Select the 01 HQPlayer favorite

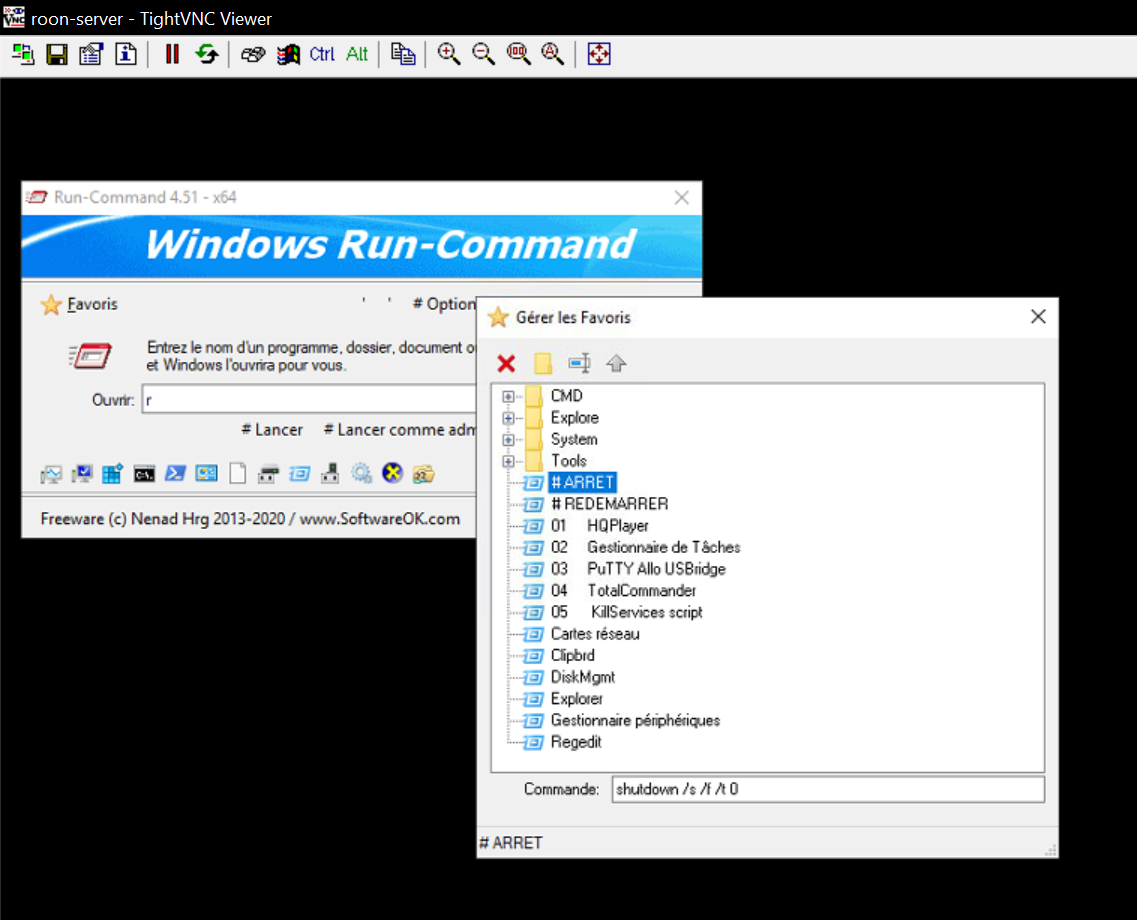[600, 526]
